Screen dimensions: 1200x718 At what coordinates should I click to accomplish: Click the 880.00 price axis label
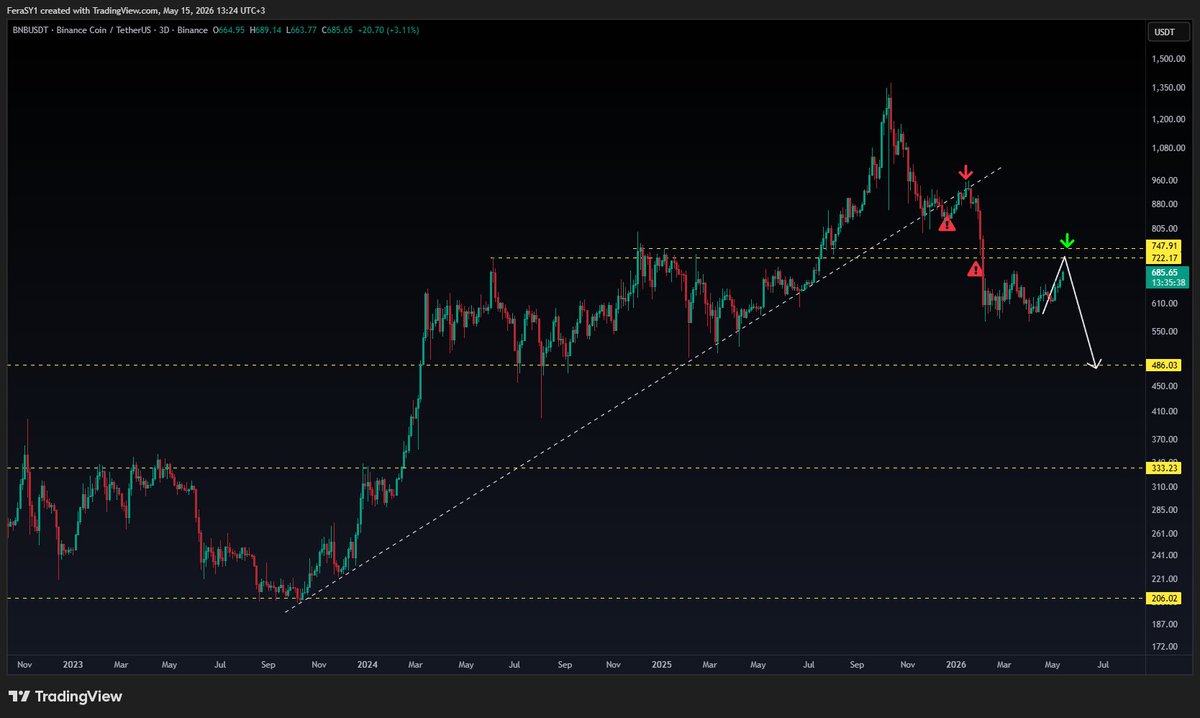click(x=1166, y=204)
